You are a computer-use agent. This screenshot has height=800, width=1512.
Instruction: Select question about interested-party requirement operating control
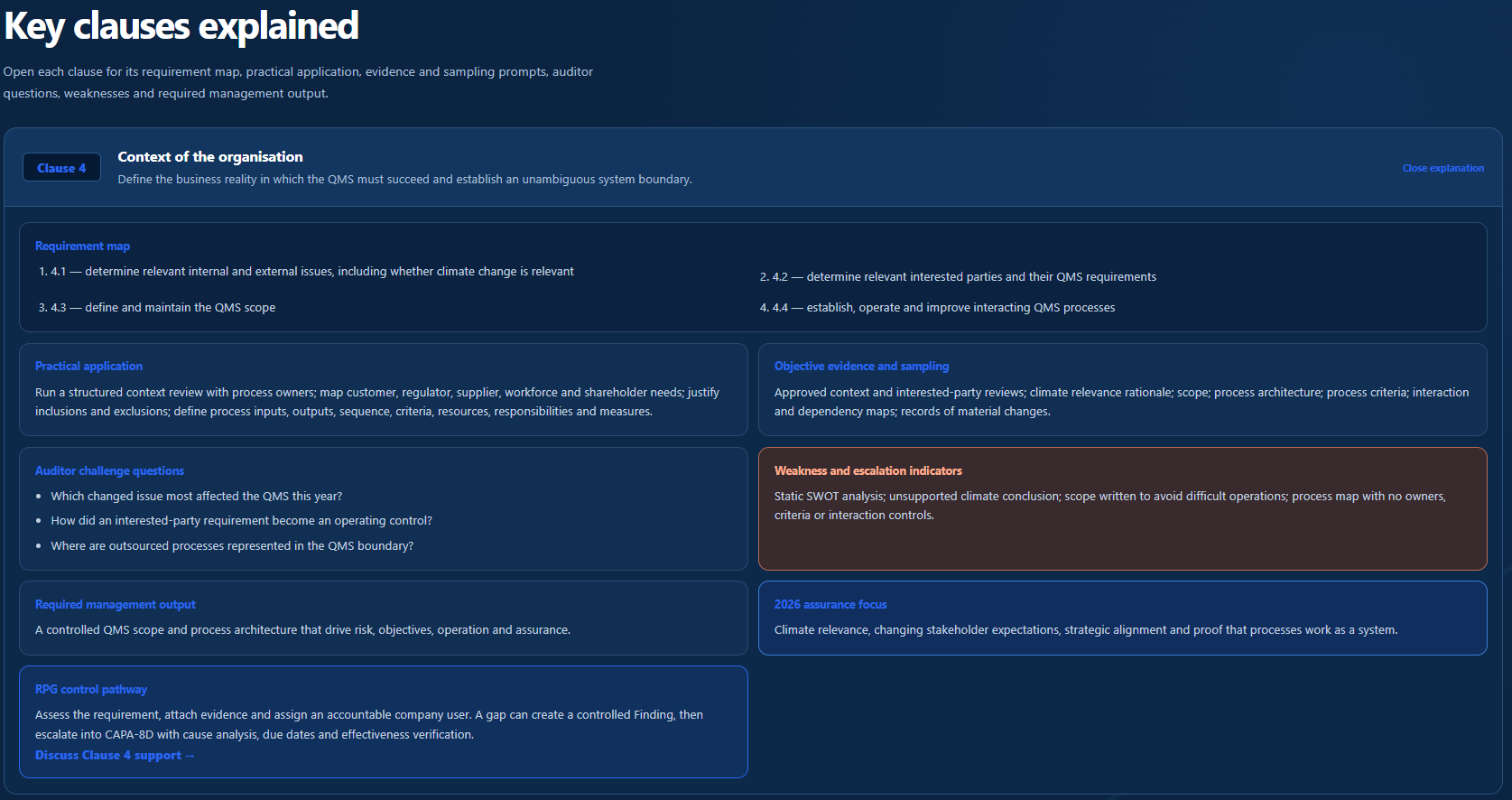(242, 520)
